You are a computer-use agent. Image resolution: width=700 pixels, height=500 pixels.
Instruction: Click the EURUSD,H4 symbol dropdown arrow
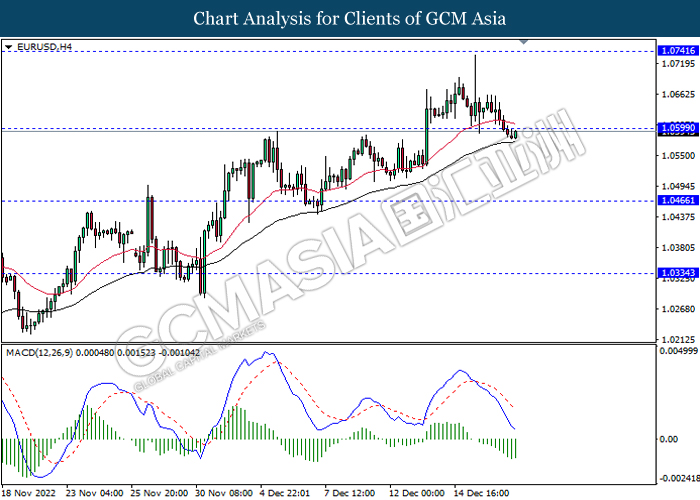(x=8, y=47)
